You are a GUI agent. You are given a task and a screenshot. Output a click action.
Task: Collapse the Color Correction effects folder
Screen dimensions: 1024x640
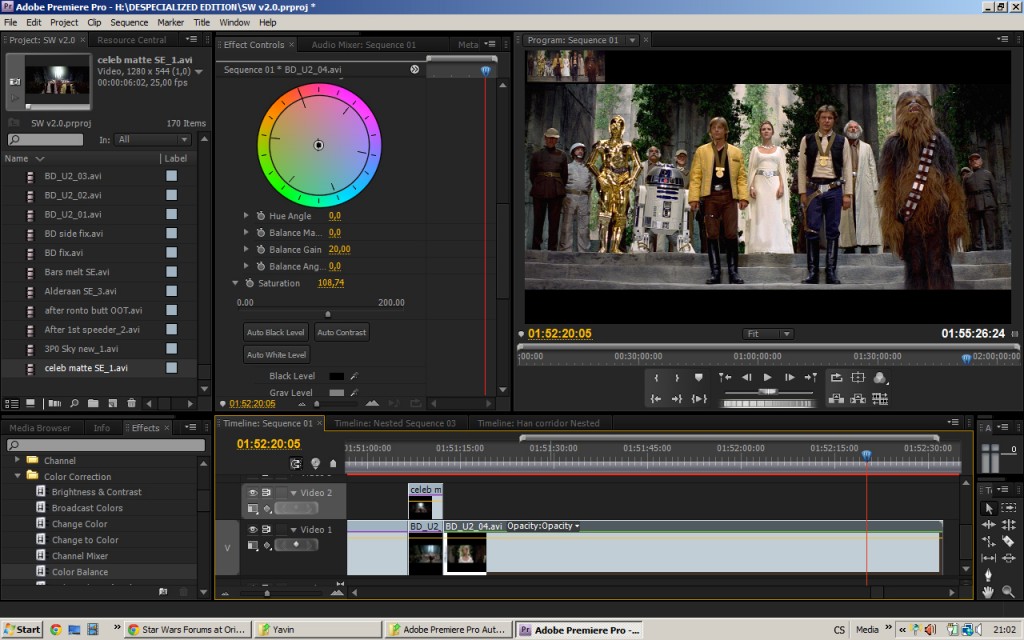coord(18,476)
